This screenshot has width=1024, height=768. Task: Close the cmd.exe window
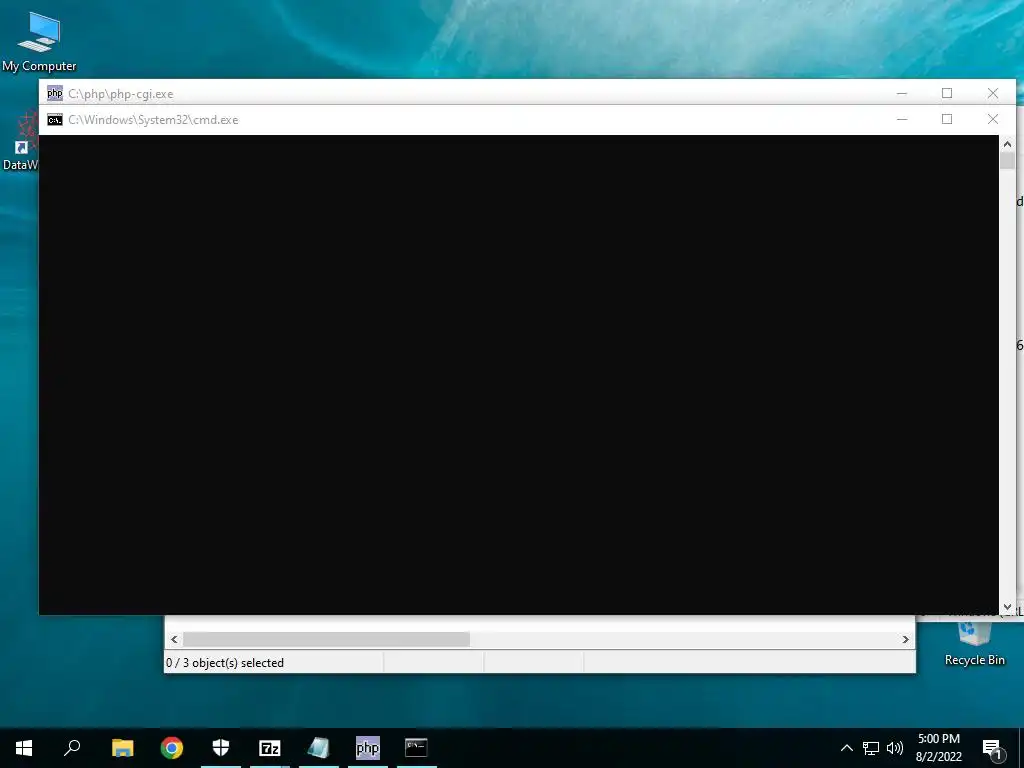(993, 120)
